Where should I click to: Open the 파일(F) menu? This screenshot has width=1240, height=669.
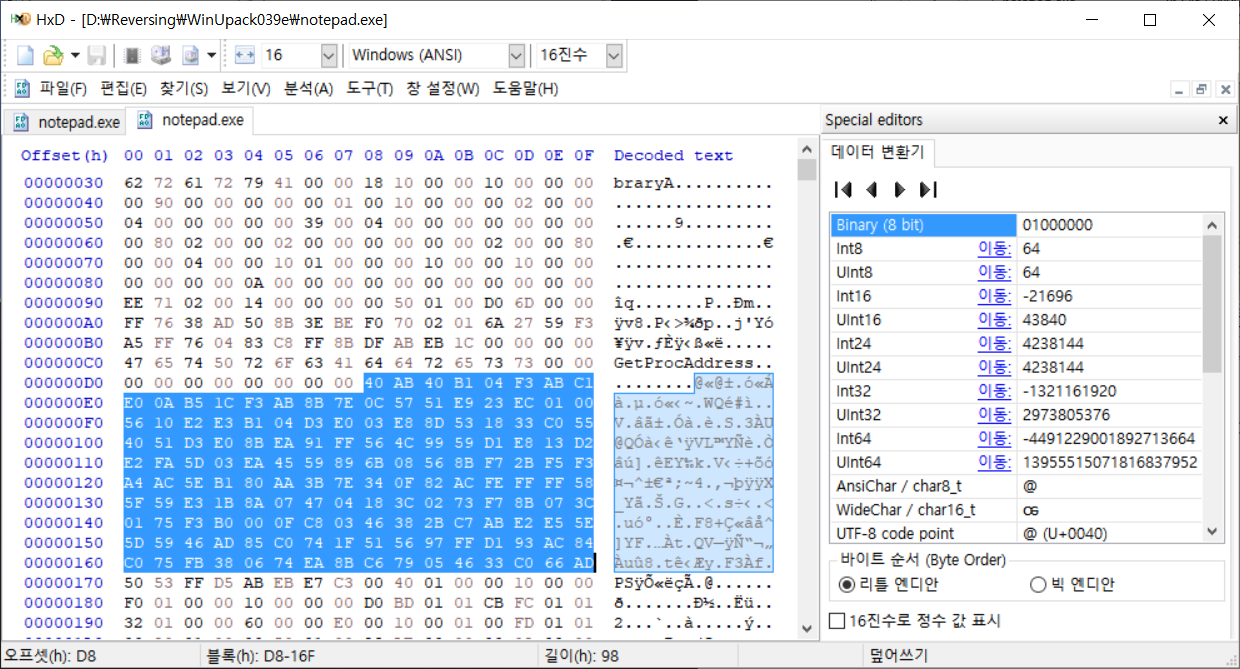63,89
